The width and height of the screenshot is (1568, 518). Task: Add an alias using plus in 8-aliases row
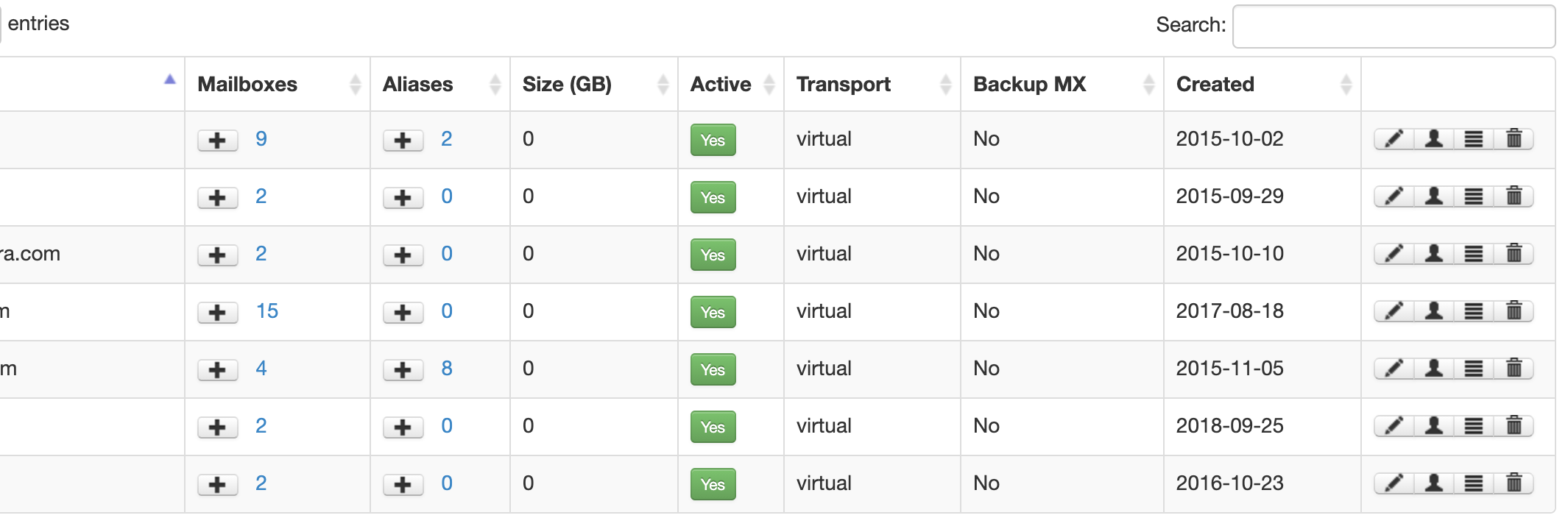403,369
